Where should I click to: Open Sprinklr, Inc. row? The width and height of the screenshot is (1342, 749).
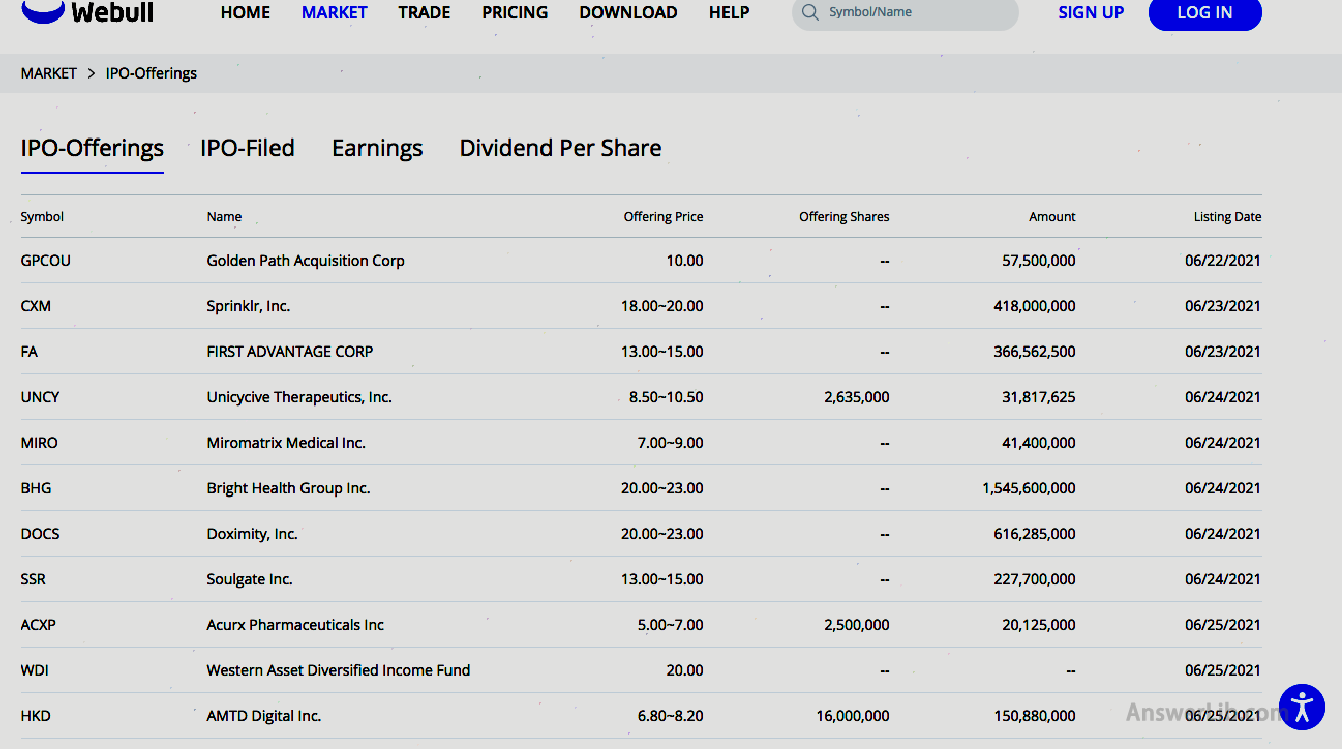point(640,306)
